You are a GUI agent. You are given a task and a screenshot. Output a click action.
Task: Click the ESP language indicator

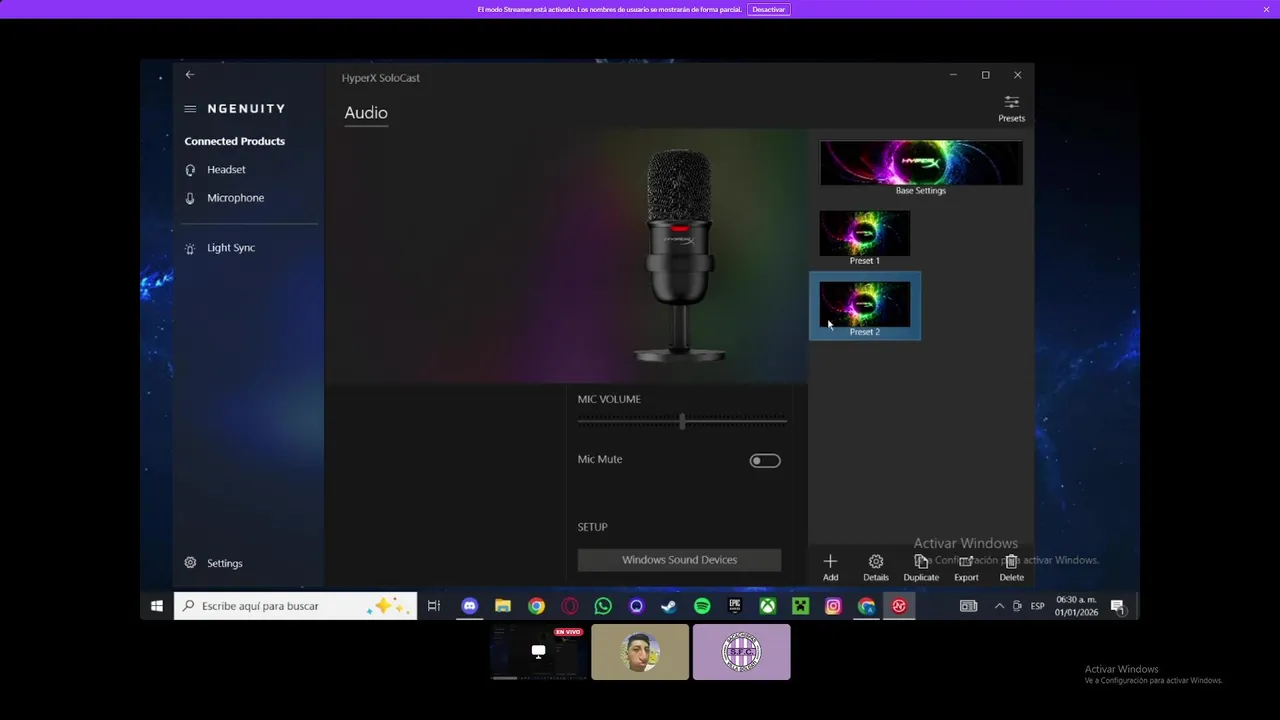click(x=1038, y=606)
